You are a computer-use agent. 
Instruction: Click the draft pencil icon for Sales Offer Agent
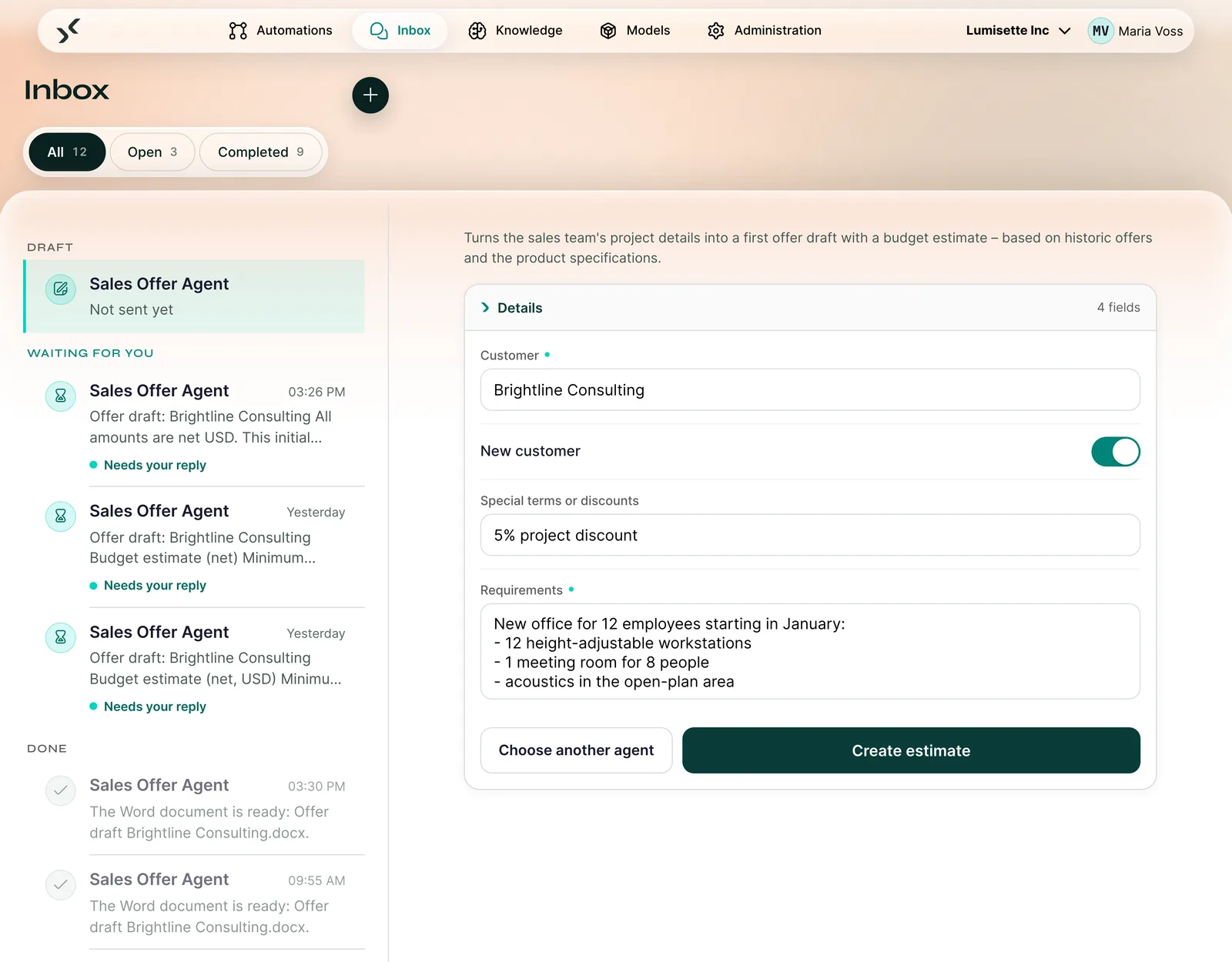[61, 289]
